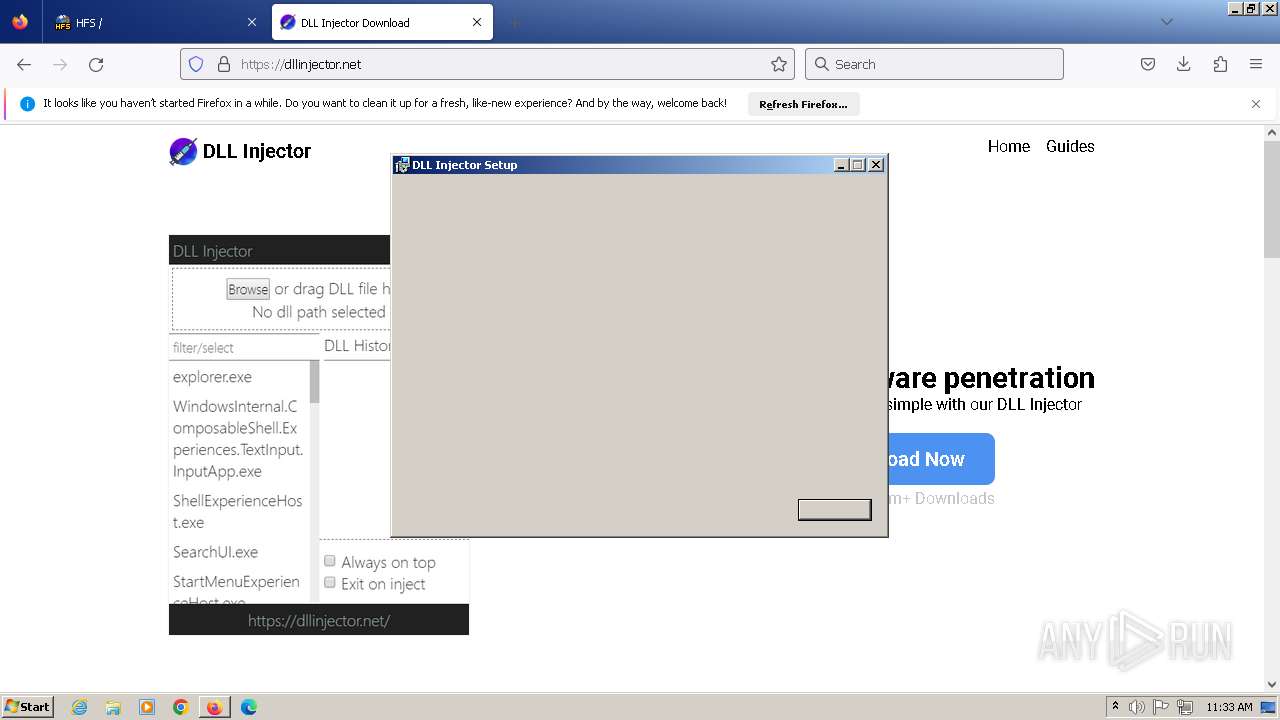The height and width of the screenshot is (720, 1280).
Task: Close the DLL Injector Download tab
Action: click(477, 22)
